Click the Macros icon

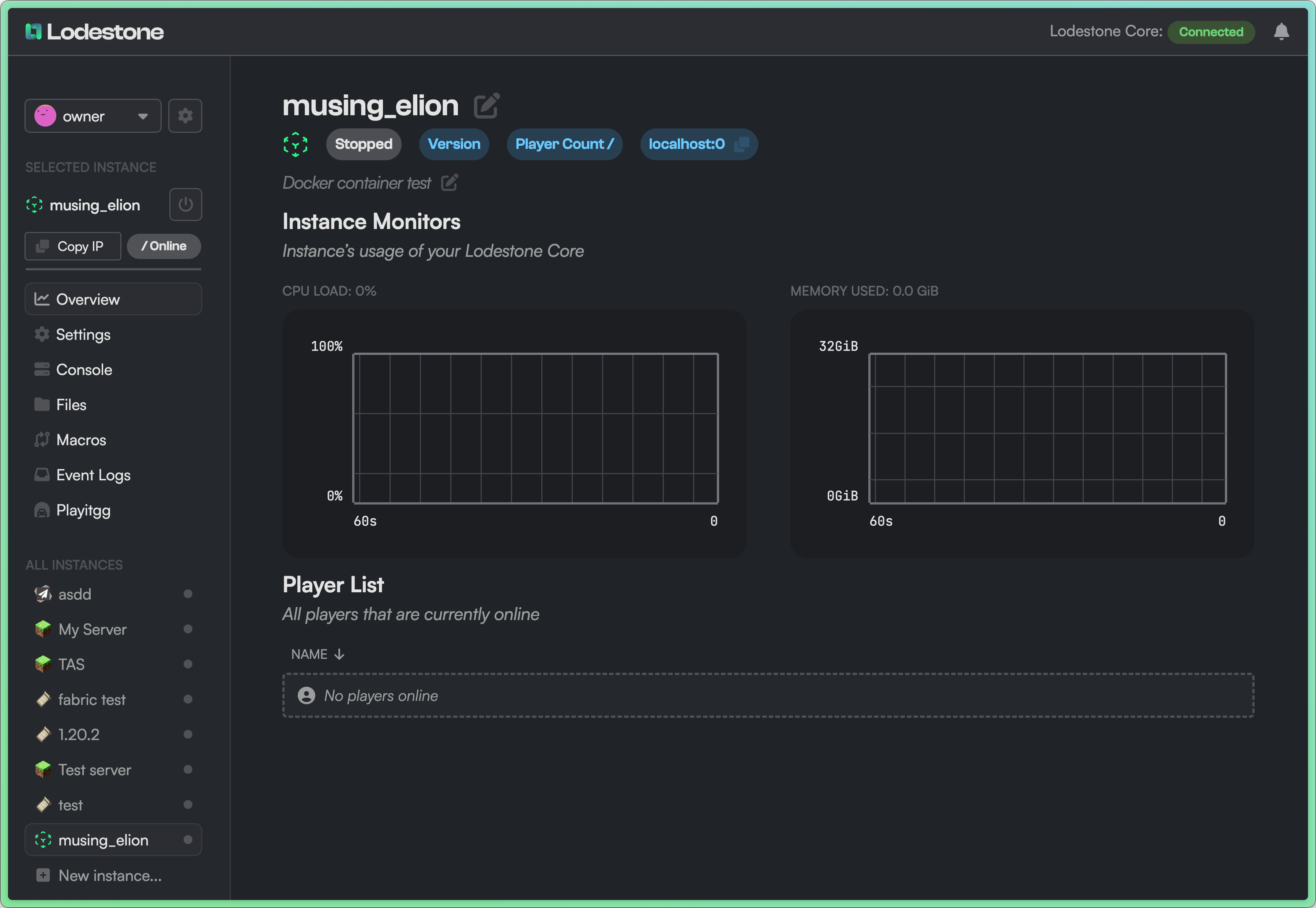[x=42, y=440]
